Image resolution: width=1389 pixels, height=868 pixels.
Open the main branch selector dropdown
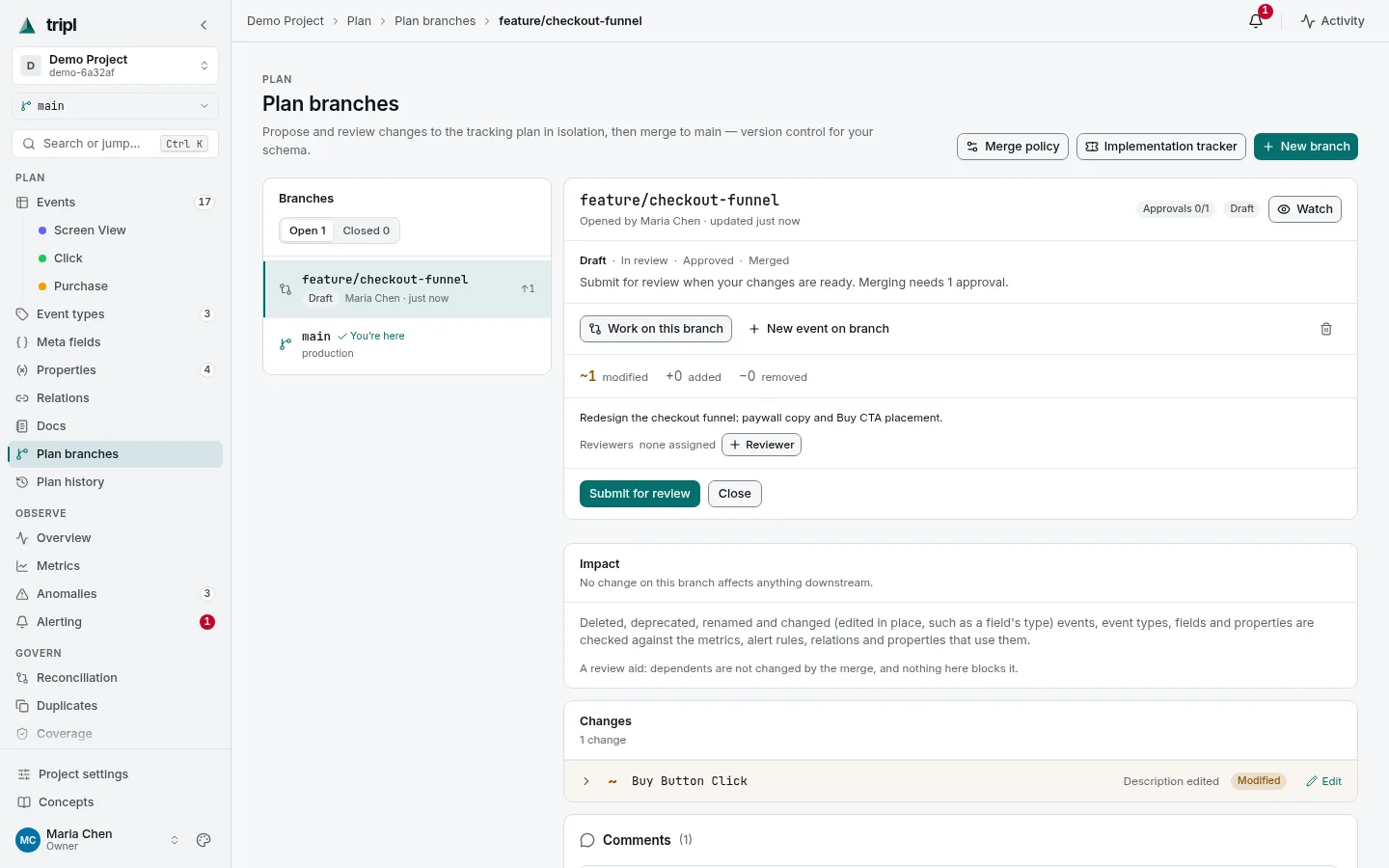(x=115, y=106)
